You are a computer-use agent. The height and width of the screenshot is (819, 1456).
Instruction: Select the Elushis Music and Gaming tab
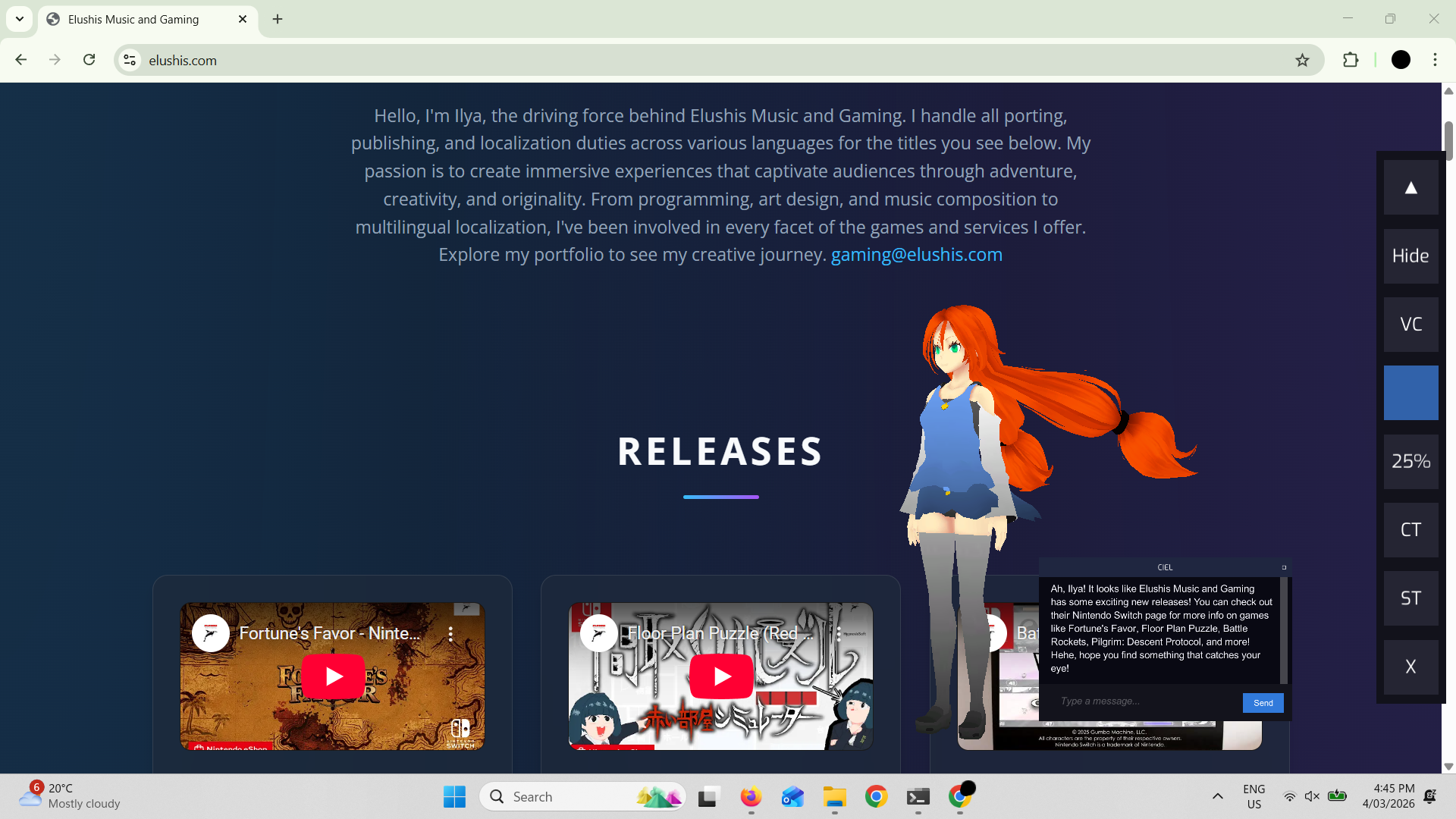pos(133,19)
